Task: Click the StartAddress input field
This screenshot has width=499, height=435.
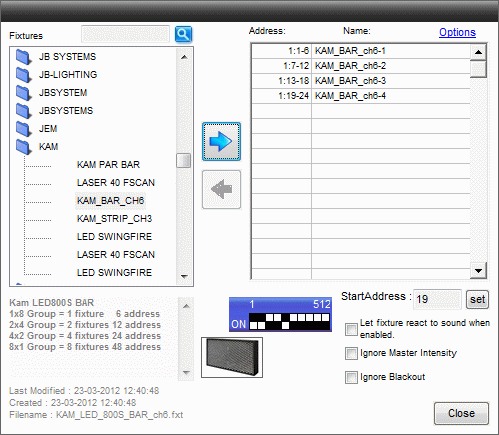Action: (437, 299)
